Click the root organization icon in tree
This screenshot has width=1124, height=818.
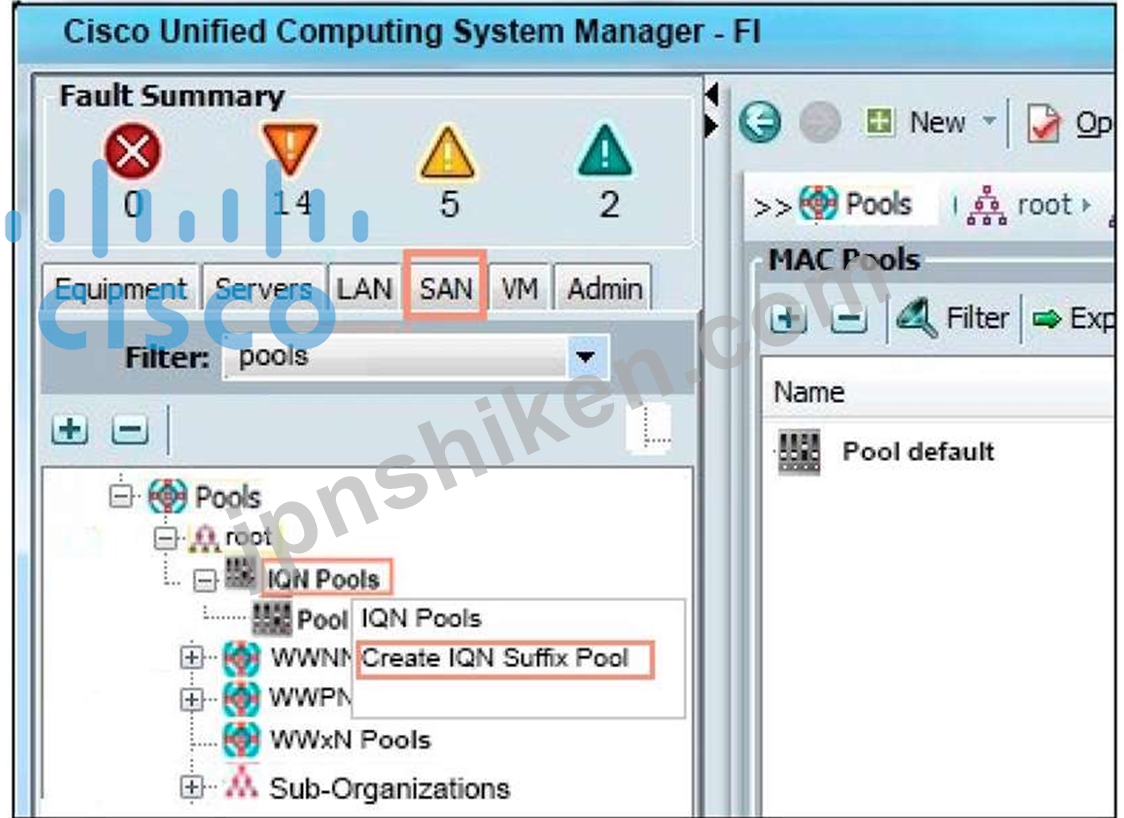204,538
